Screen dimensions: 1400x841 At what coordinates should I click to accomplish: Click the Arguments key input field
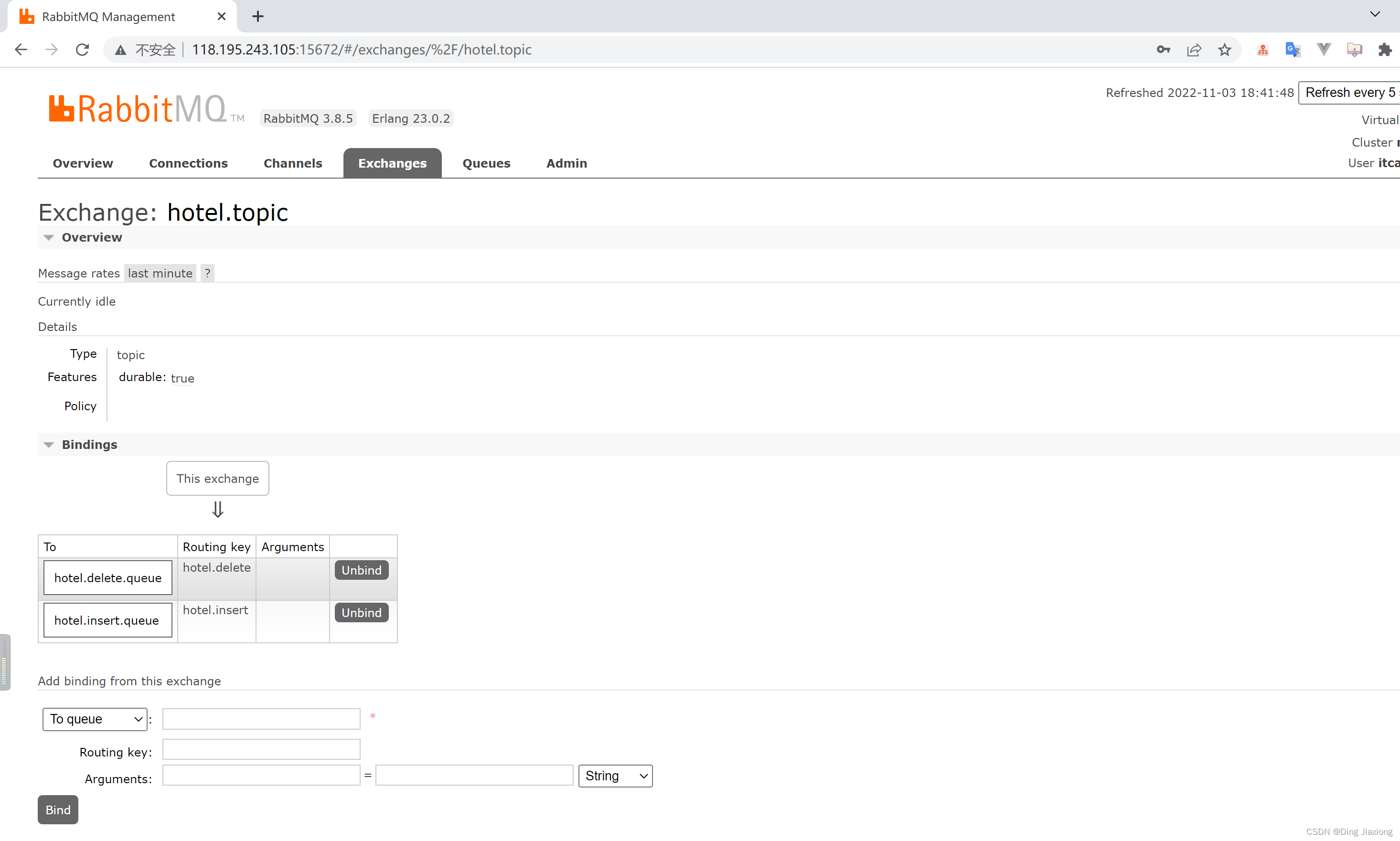[261, 775]
